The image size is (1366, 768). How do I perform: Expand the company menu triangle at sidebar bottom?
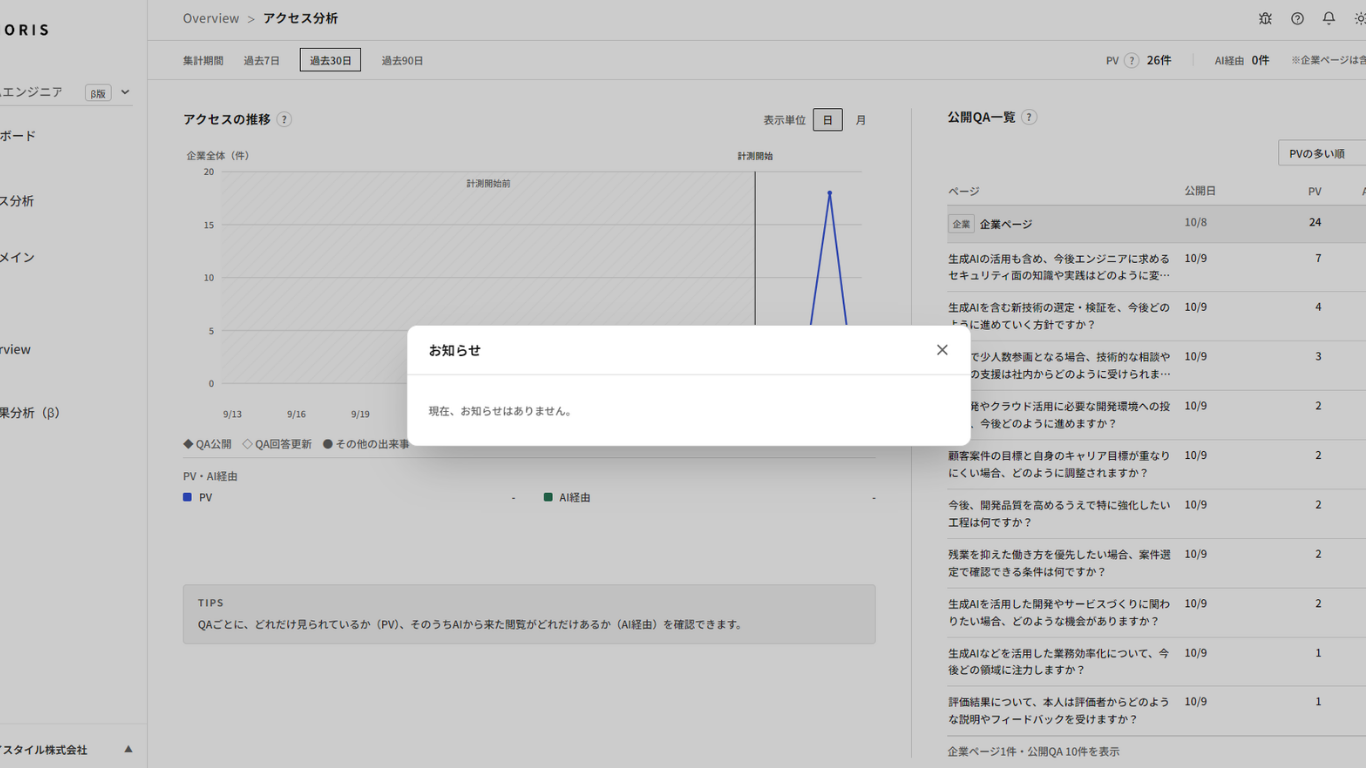tap(128, 749)
